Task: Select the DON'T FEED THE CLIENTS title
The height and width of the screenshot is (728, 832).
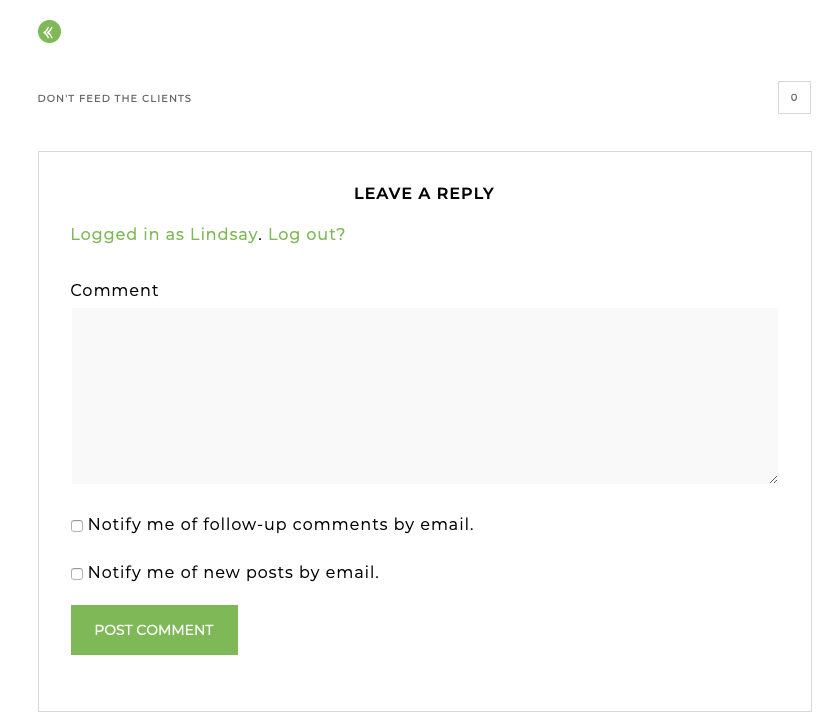Action: [x=114, y=99]
